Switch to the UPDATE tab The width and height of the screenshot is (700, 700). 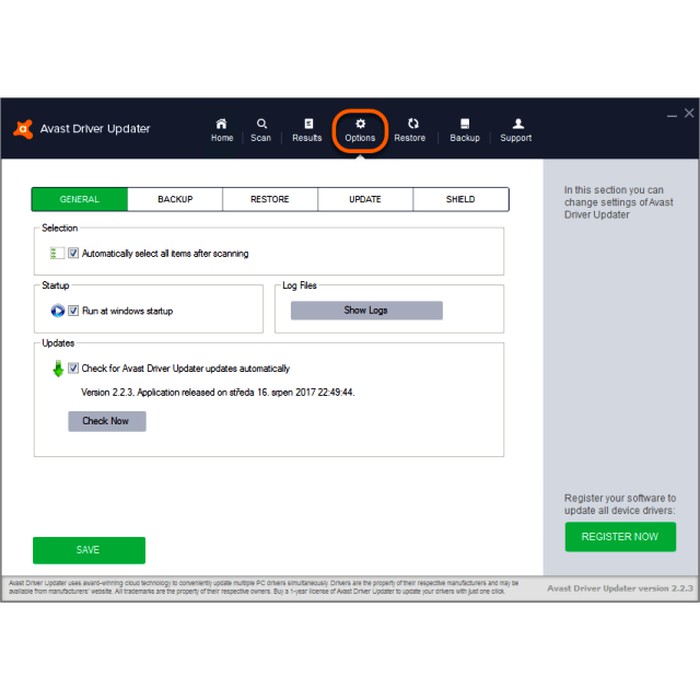pyautogui.click(x=365, y=200)
